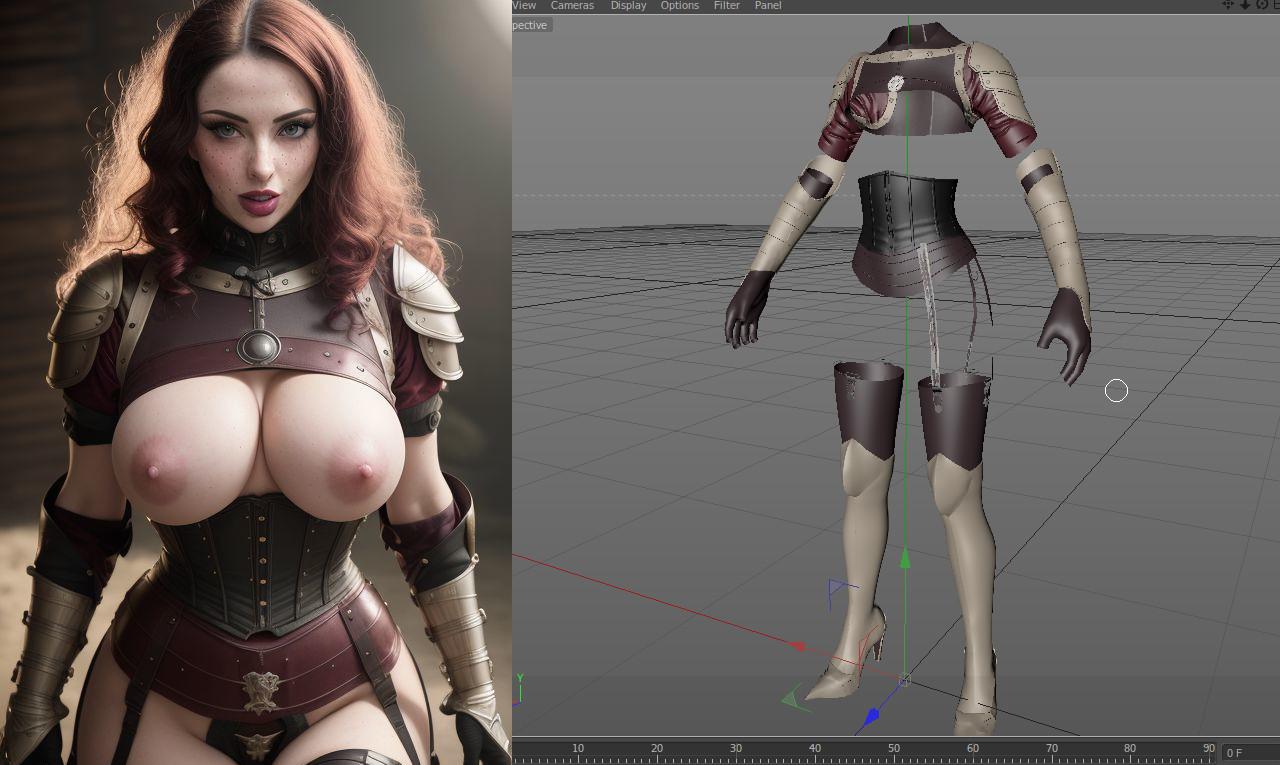Click the viewport pan (move camera) icon
This screenshot has width=1280, height=765.
pyautogui.click(x=1228, y=5)
